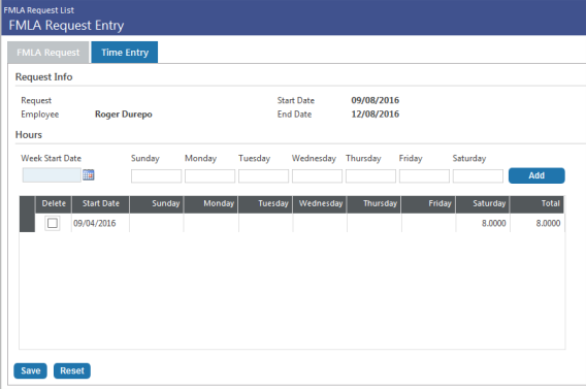Click the Saturday hours input
Image resolution: width=586 pixels, height=389 pixels.
click(478, 176)
